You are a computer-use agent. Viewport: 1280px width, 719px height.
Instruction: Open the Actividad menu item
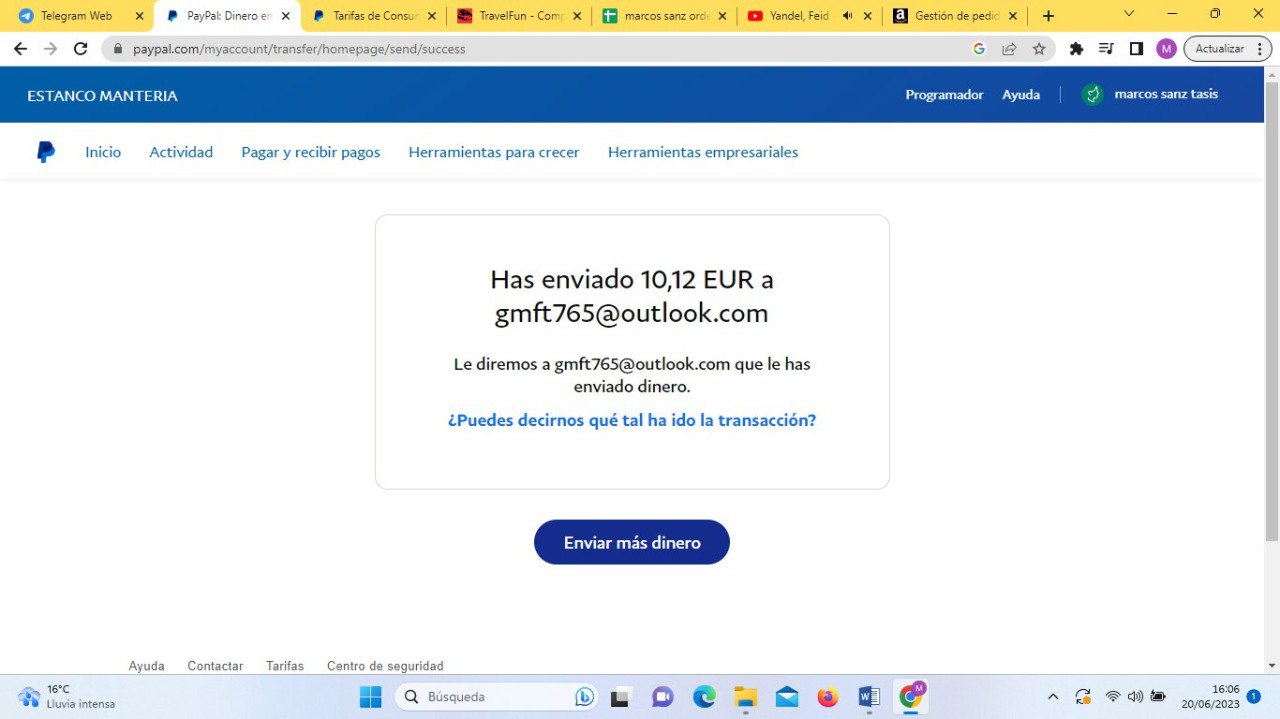pos(181,152)
